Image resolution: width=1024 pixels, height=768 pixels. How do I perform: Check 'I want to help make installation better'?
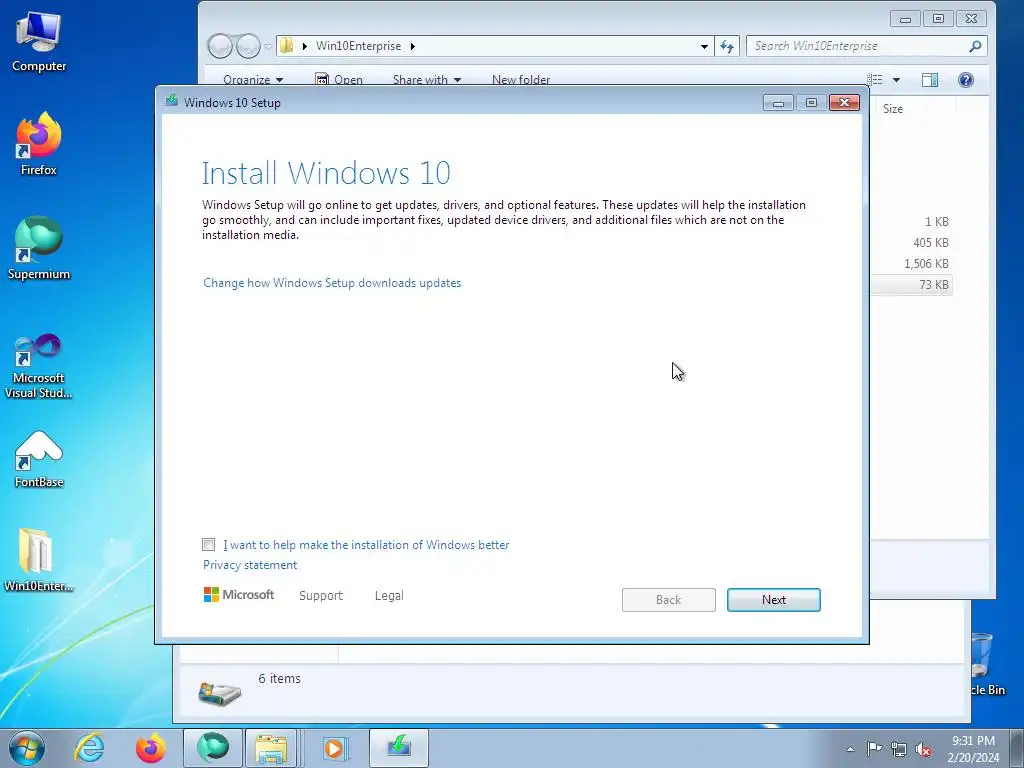pos(208,544)
